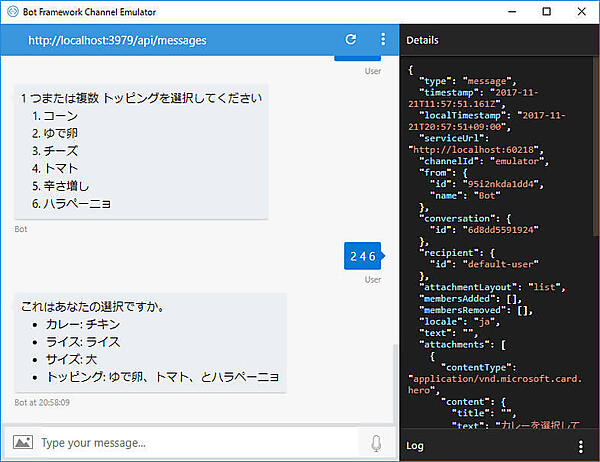Image resolution: width=600 pixels, height=462 pixels.
Task: Select the bot's order confirmation message
Action: pos(150,343)
